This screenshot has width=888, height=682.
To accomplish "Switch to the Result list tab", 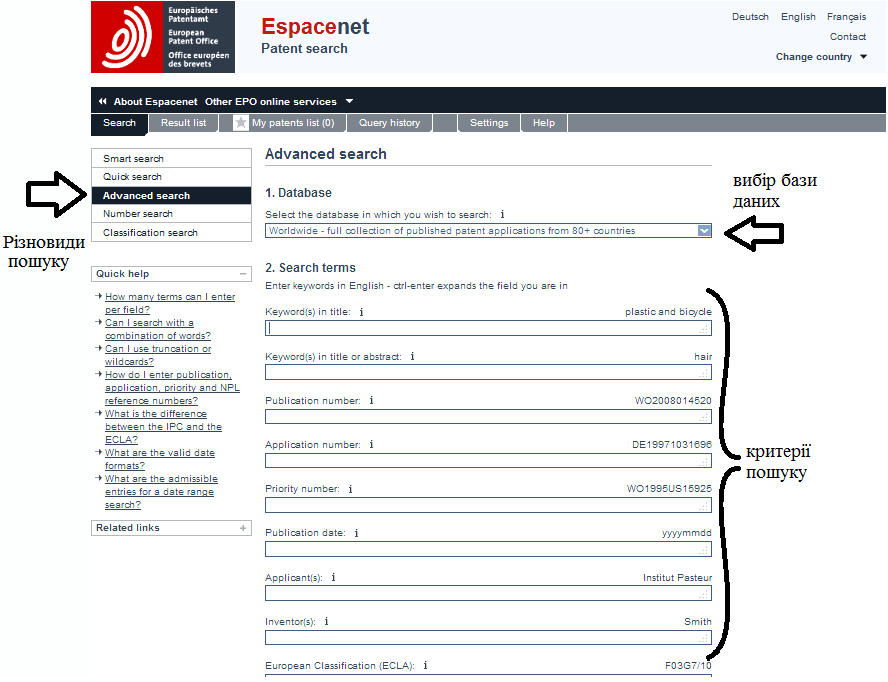I will (x=183, y=123).
